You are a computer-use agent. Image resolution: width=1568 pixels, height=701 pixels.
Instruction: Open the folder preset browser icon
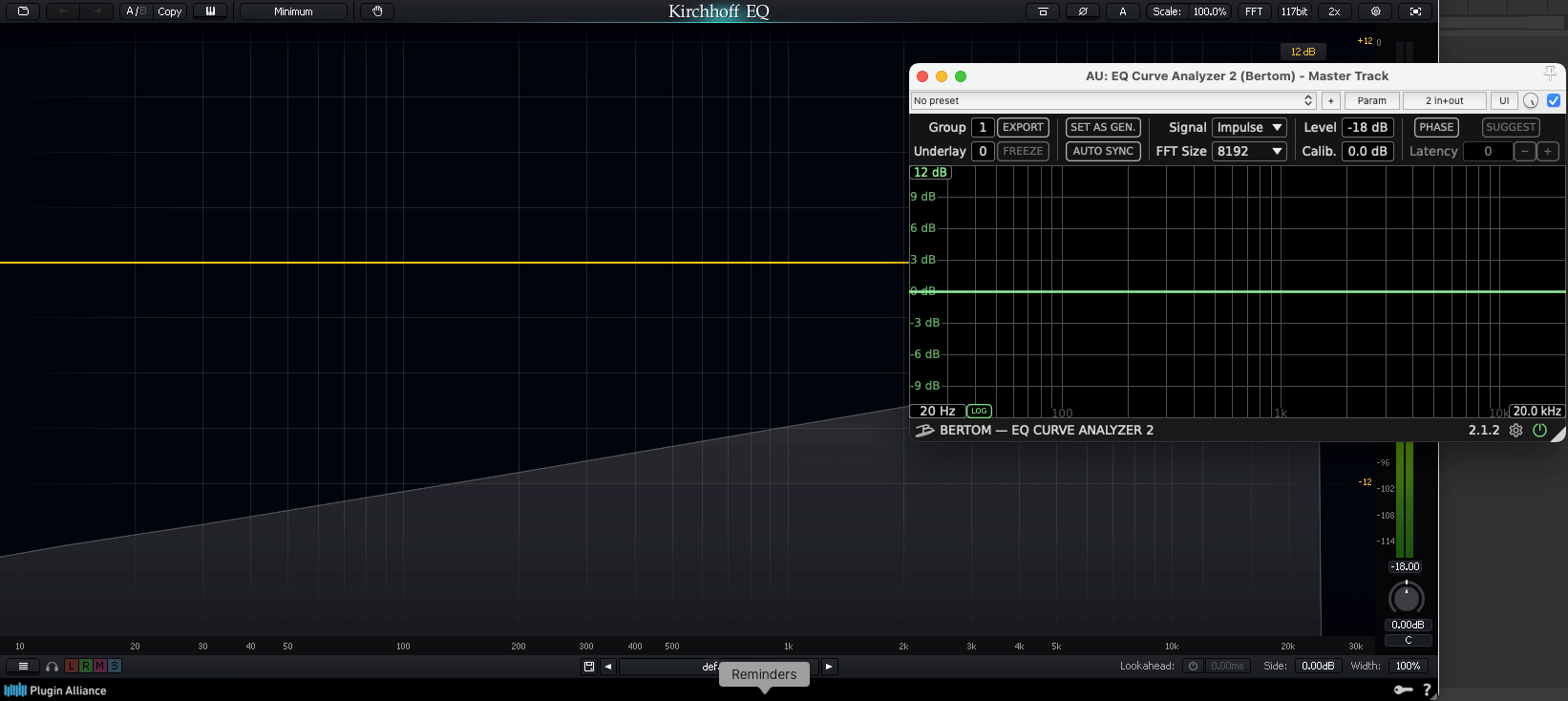pos(23,11)
